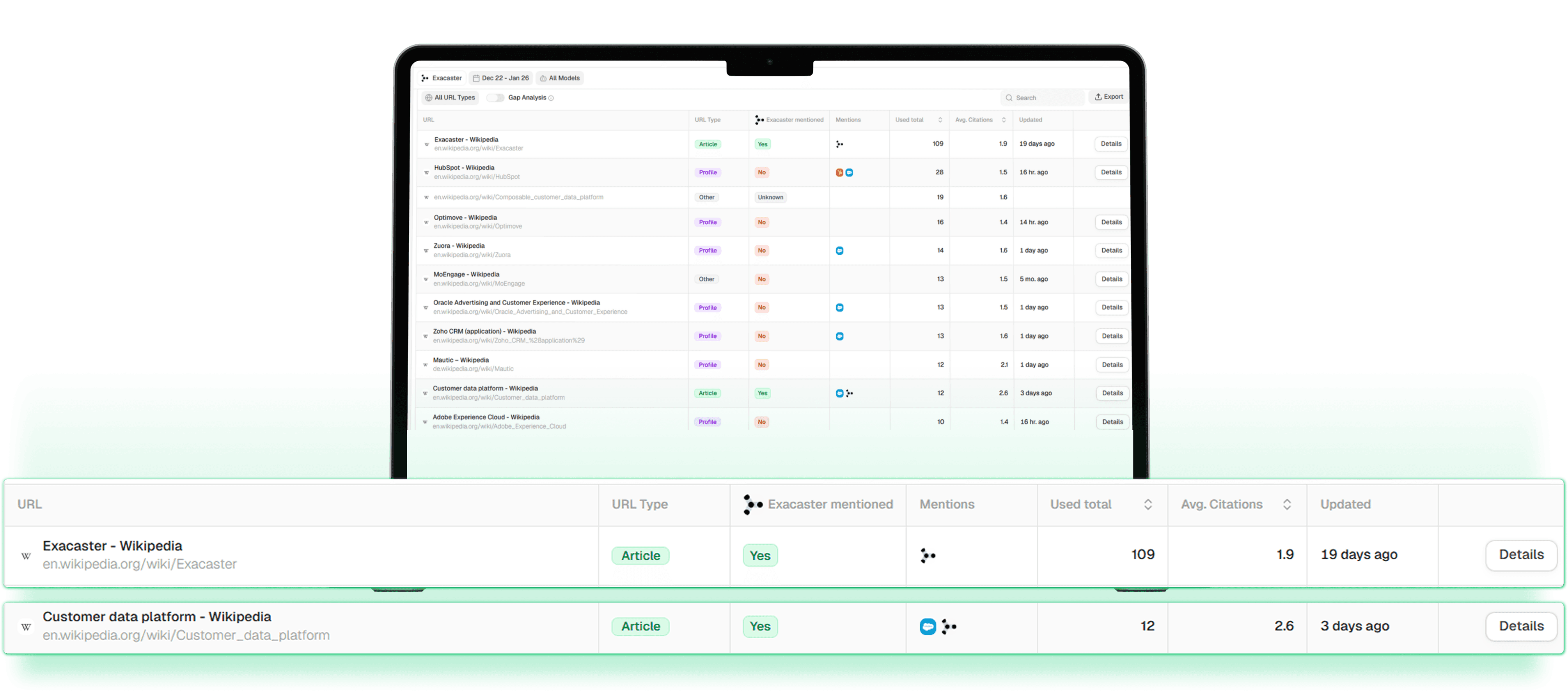Open enlarged 'Exacaster - Wikipedia' title link
Screen dimensions: 1568x695
click(113, 546)
